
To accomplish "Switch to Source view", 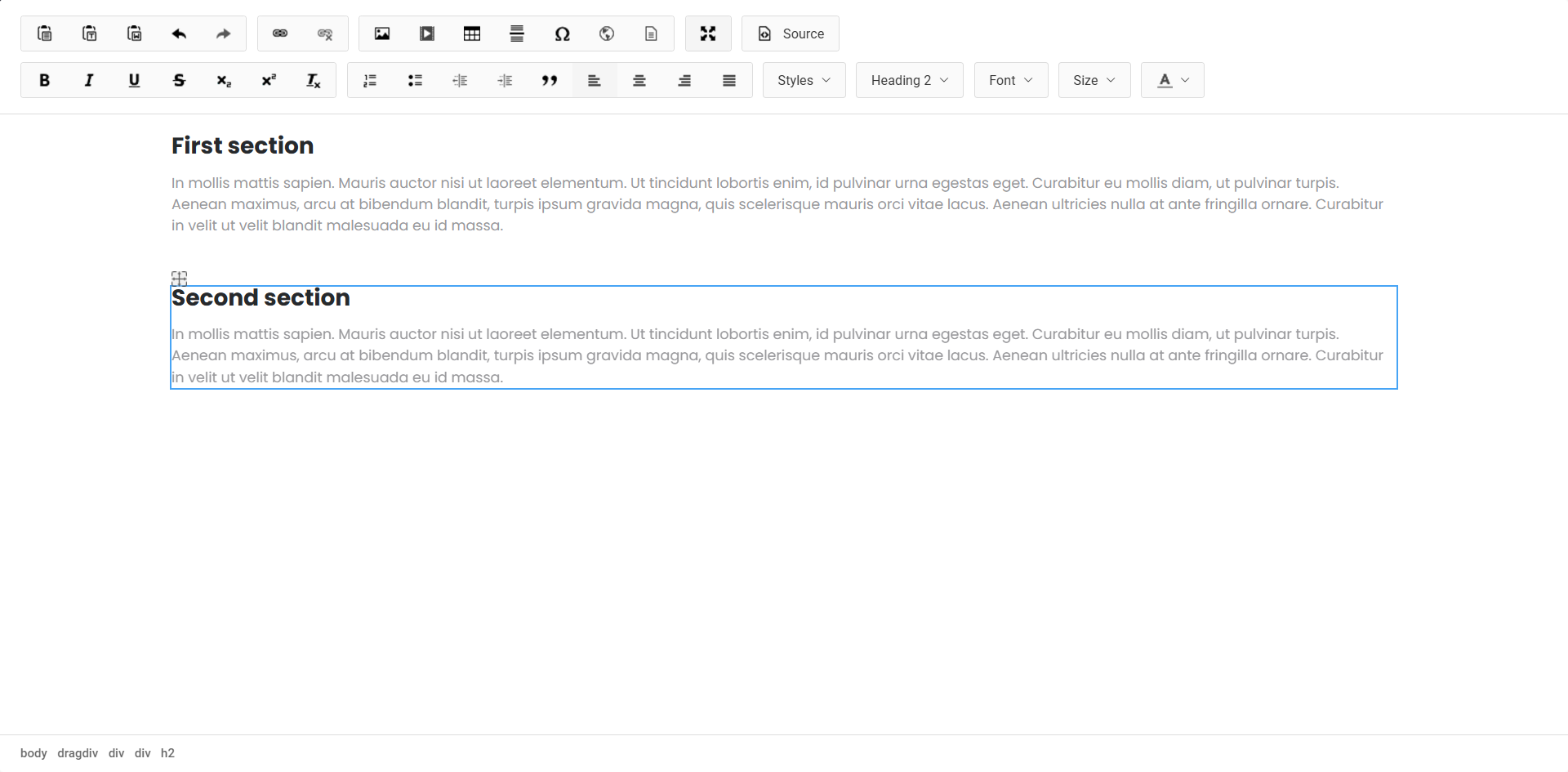I will pyautogui.click(x=790, y=33).
